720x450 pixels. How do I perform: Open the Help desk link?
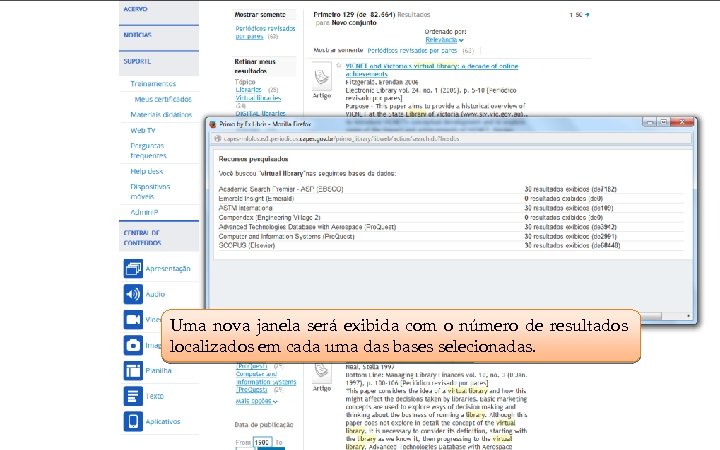point(146,171)
